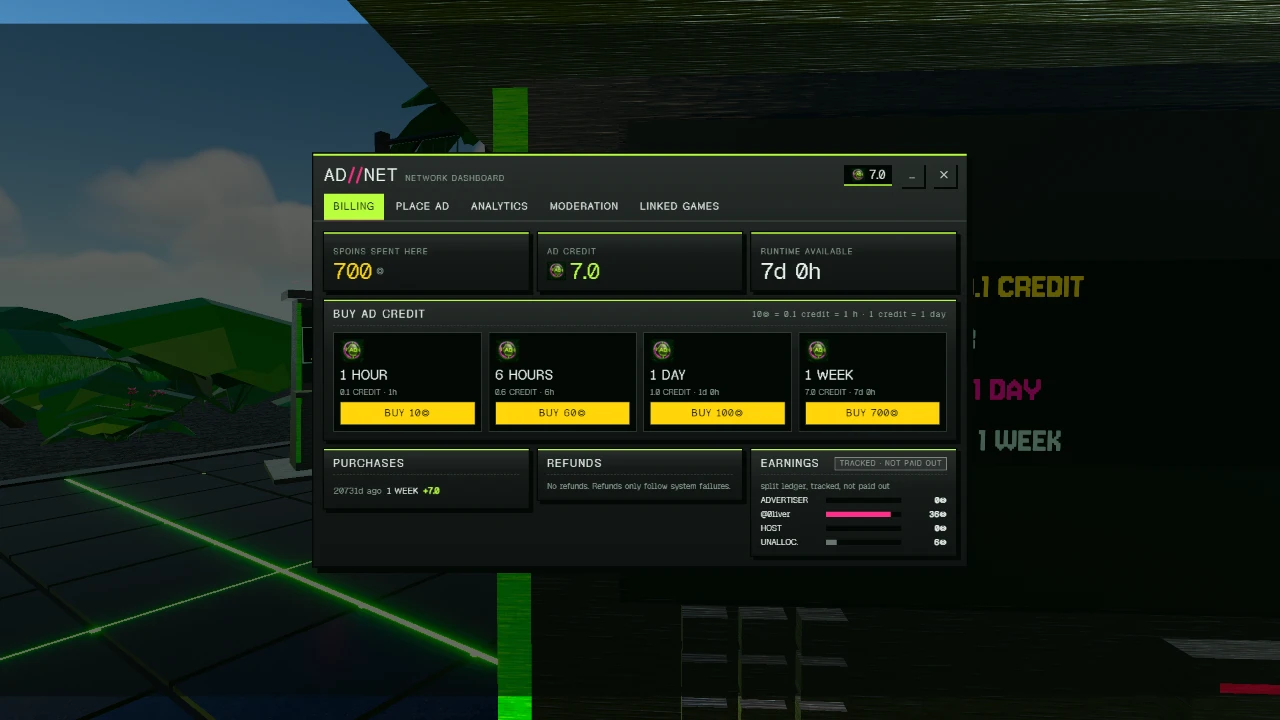The width and height of the screenshot is (1280, 720).
Task: Click the ADVERTISER earnings row label
Action: [784, 500]
